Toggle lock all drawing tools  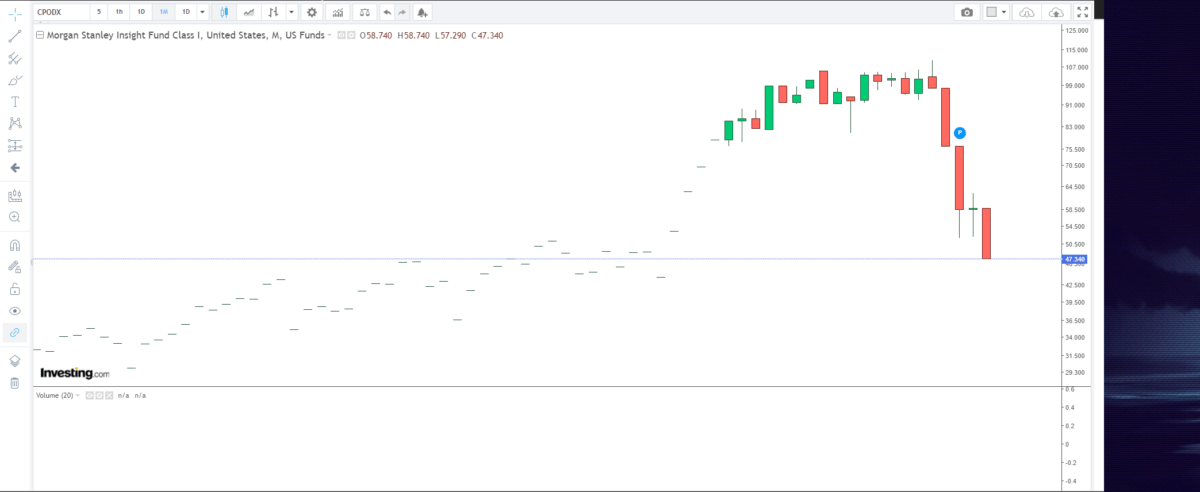[x=15, y=289]
